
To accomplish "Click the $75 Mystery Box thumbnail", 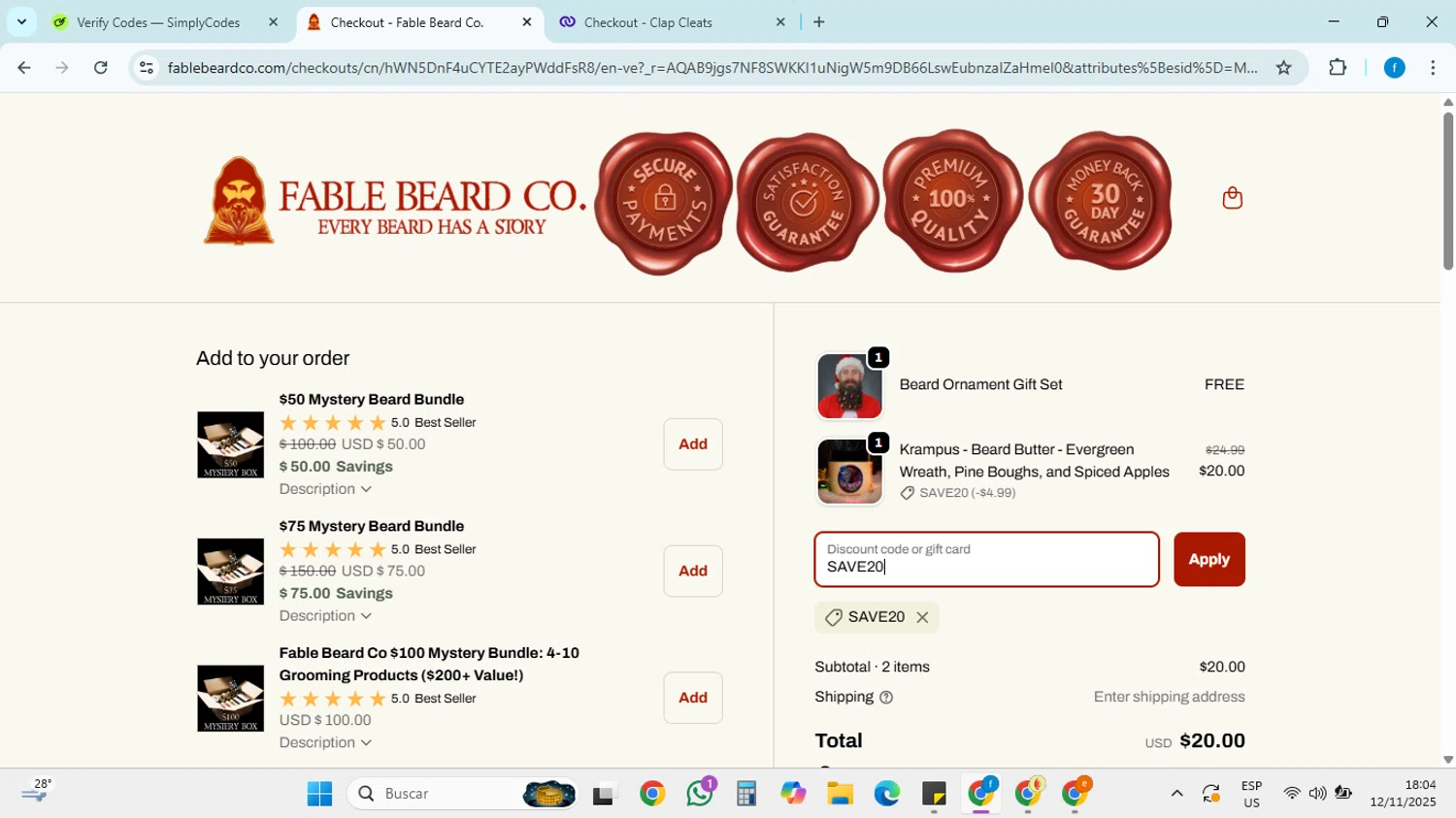I will pos(230,572).
